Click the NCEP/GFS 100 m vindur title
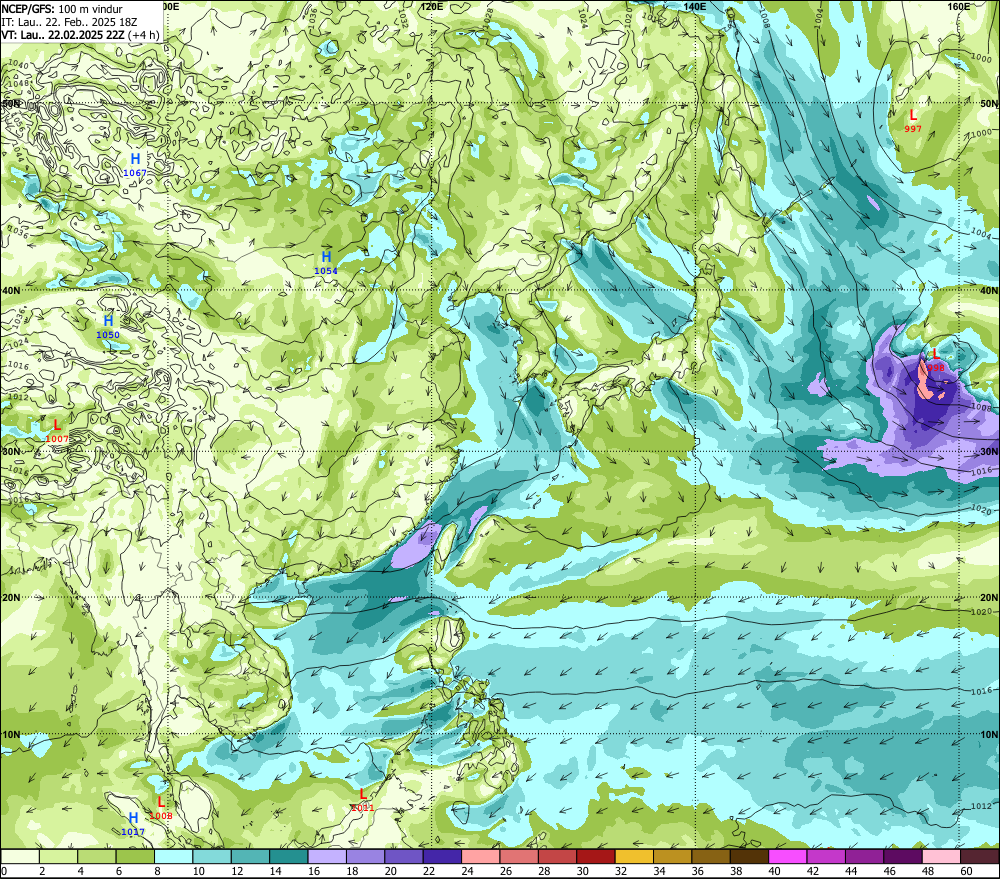Image resolution: width=1000 pixels, height=879 pixels. [62, 9]
